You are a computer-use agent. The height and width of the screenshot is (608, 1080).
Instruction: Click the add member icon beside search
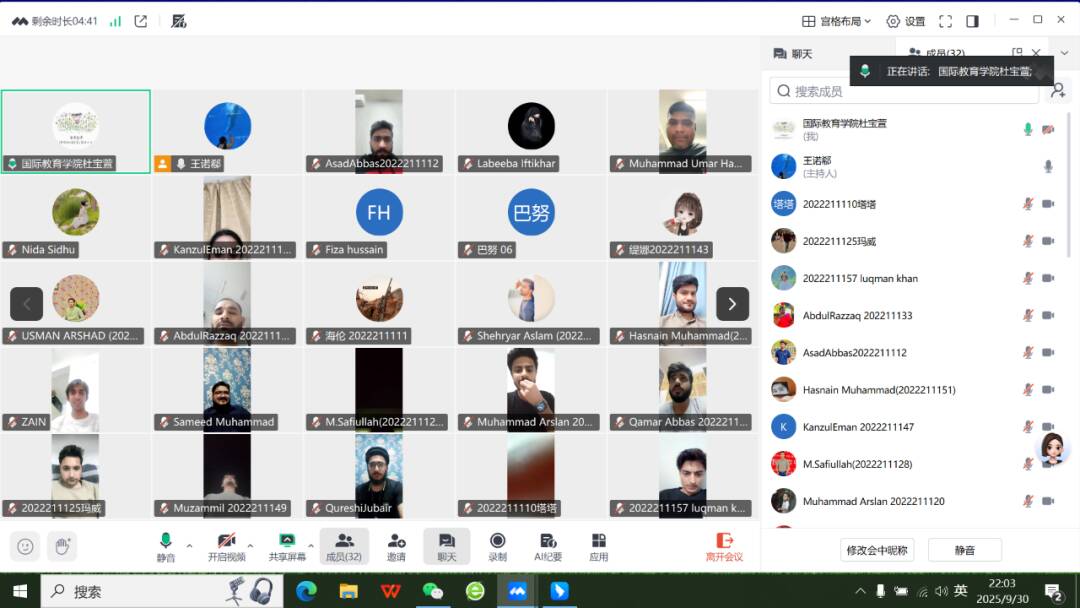(1057, 91)
